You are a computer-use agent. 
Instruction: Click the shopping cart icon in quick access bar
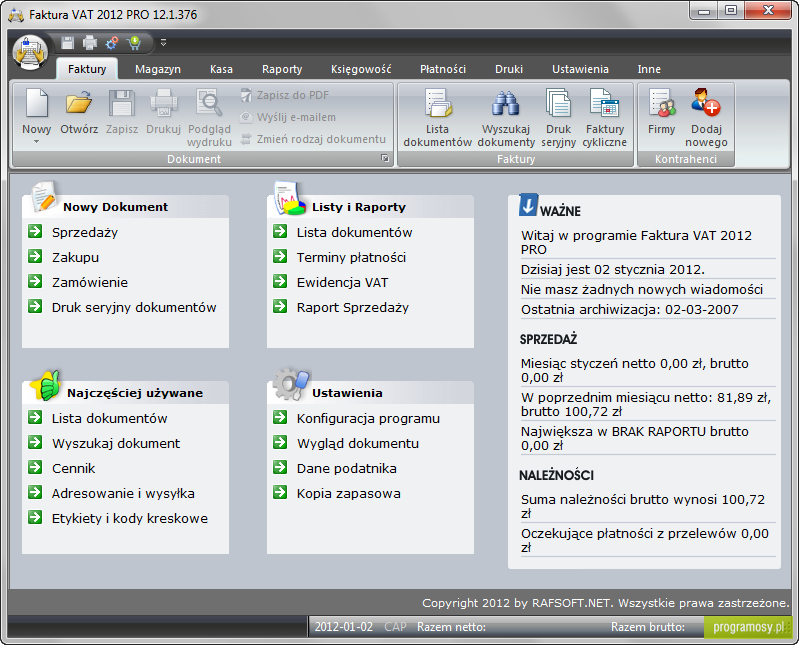pyautogui.click(x=135, y=43)
